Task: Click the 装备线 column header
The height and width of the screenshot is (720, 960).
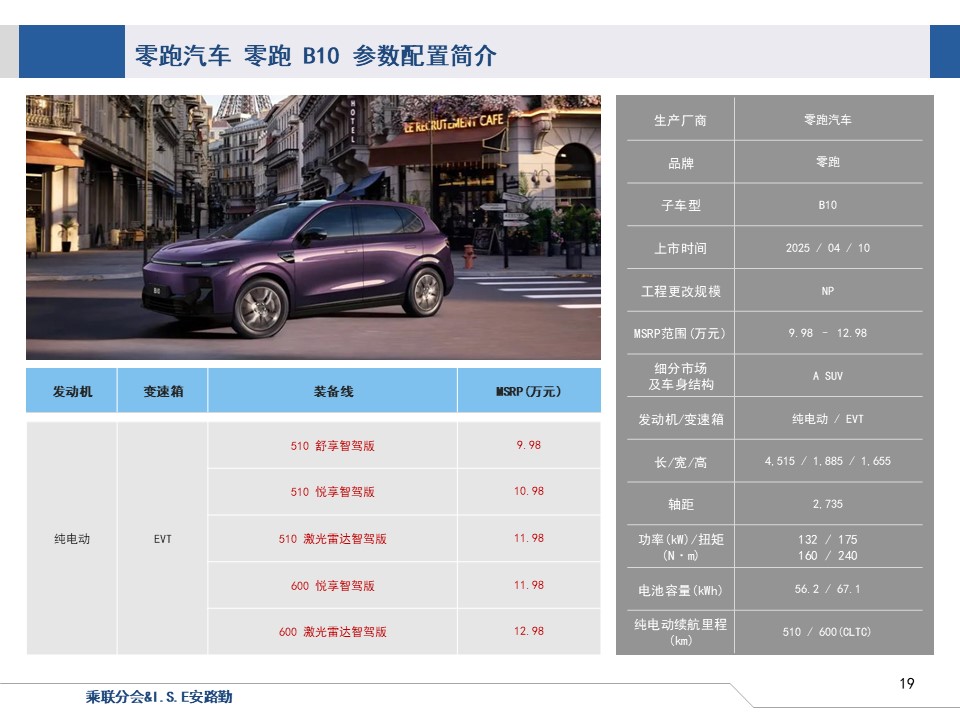Action: (x=333, y=391)
